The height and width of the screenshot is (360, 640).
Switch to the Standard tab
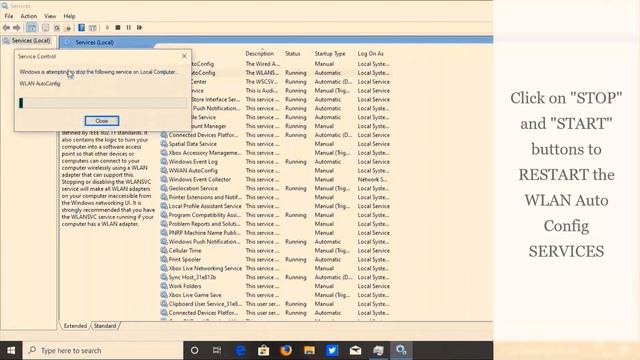tap(105, 326)
